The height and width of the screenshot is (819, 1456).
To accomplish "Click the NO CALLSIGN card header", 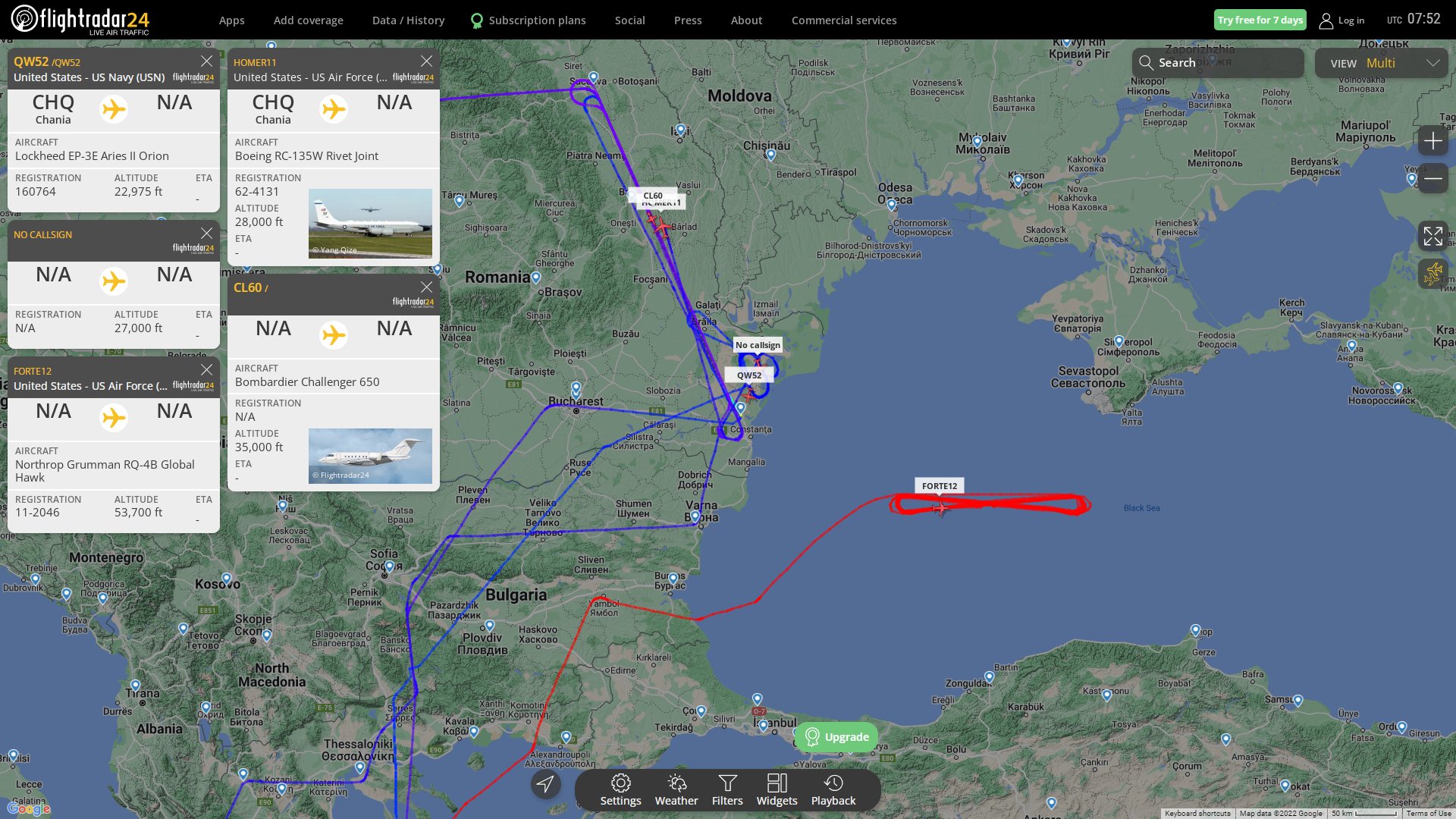I will 42,234.
